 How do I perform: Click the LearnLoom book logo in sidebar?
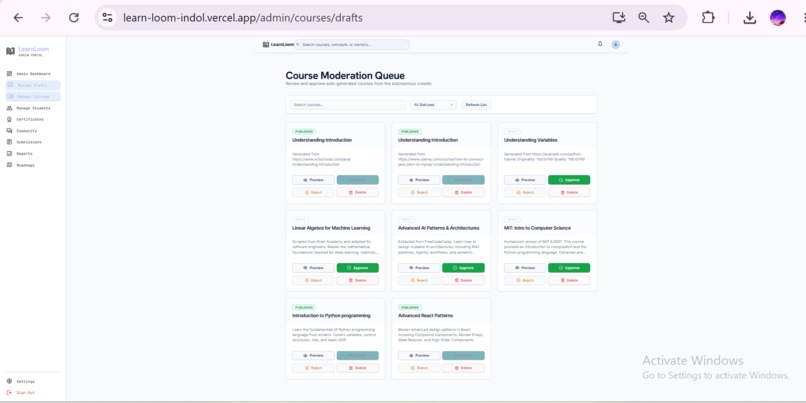(x=10, y=51)
